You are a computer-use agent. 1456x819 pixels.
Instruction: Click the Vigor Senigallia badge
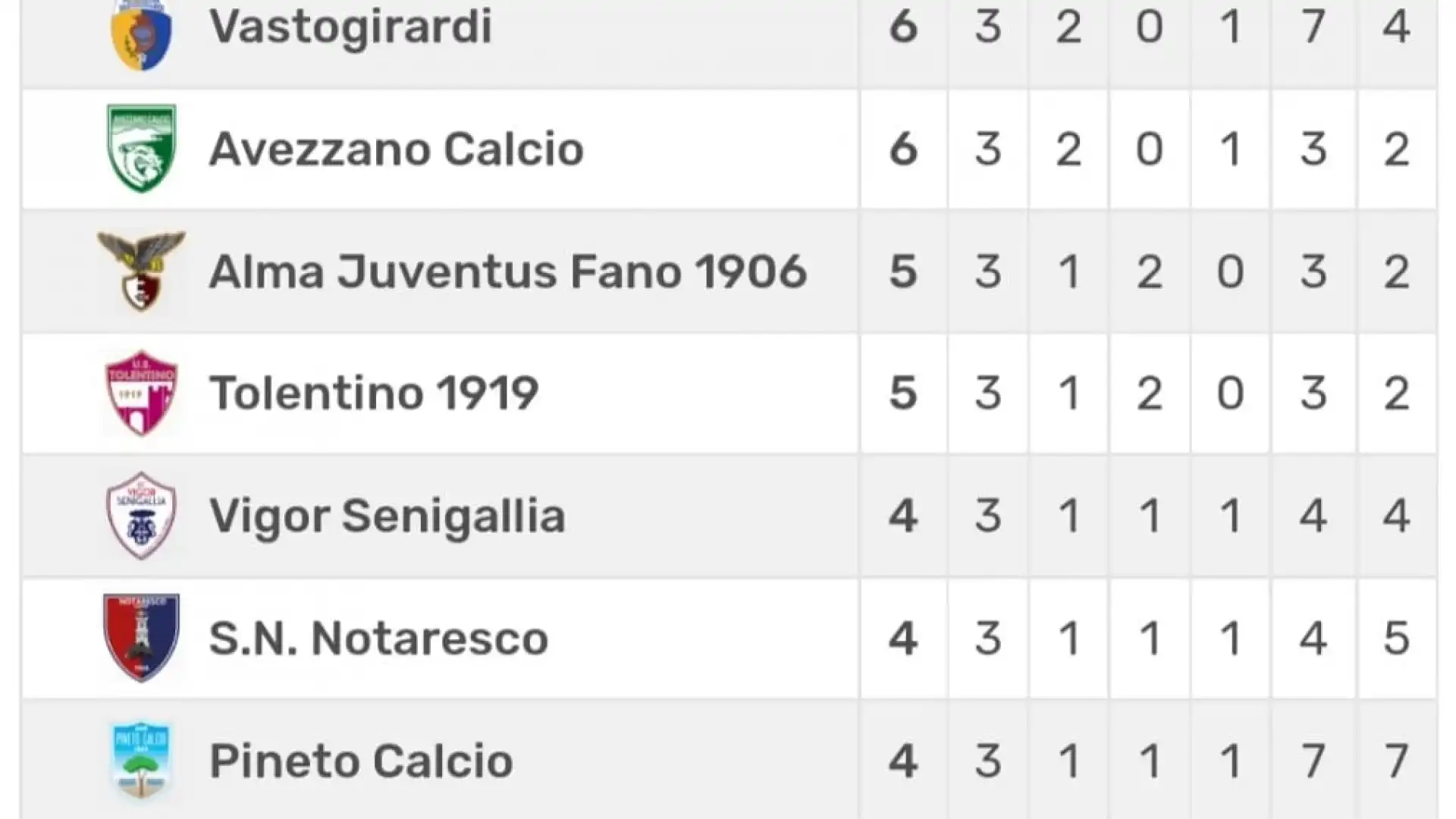pyautogui.click(x=142, y=516)
